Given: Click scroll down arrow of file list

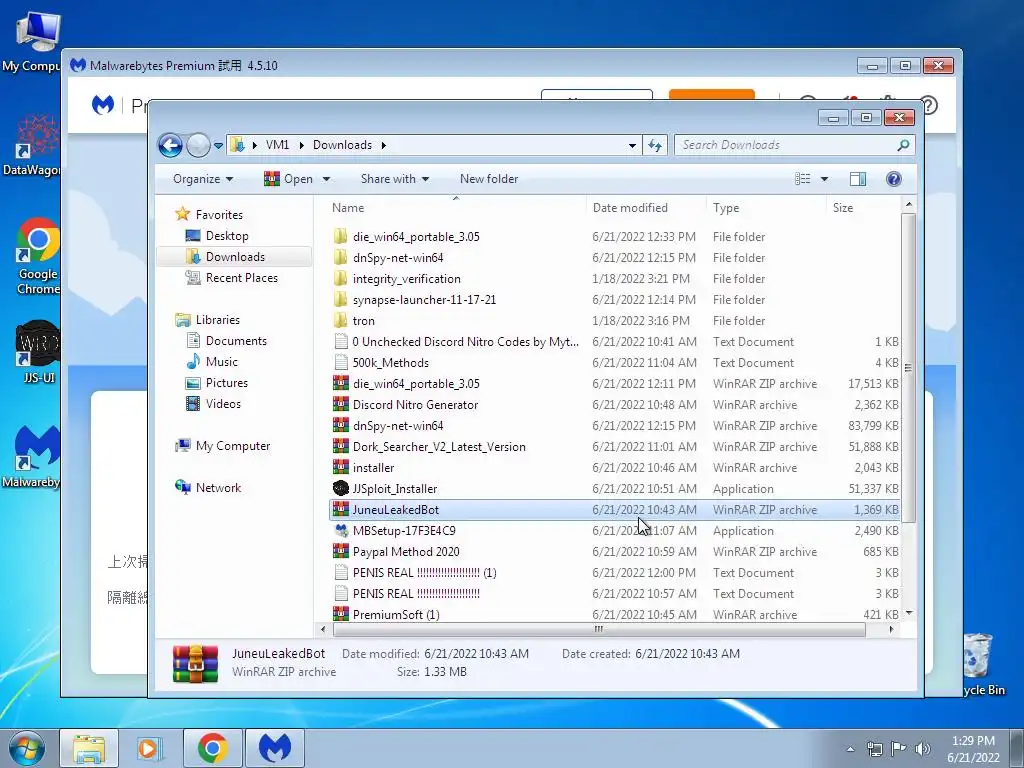Looking at the screenshot, I should (908, 613).
